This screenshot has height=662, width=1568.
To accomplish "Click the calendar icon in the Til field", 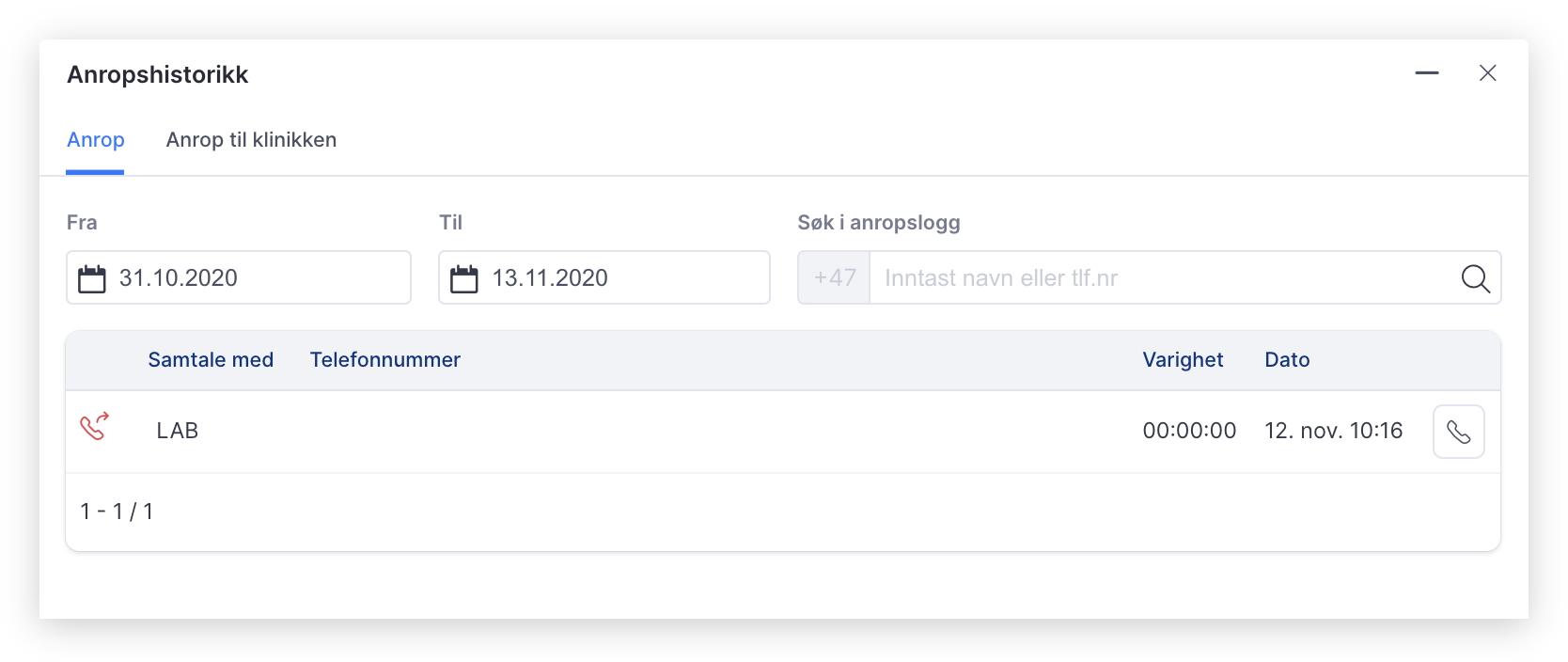I will point(464,278).
